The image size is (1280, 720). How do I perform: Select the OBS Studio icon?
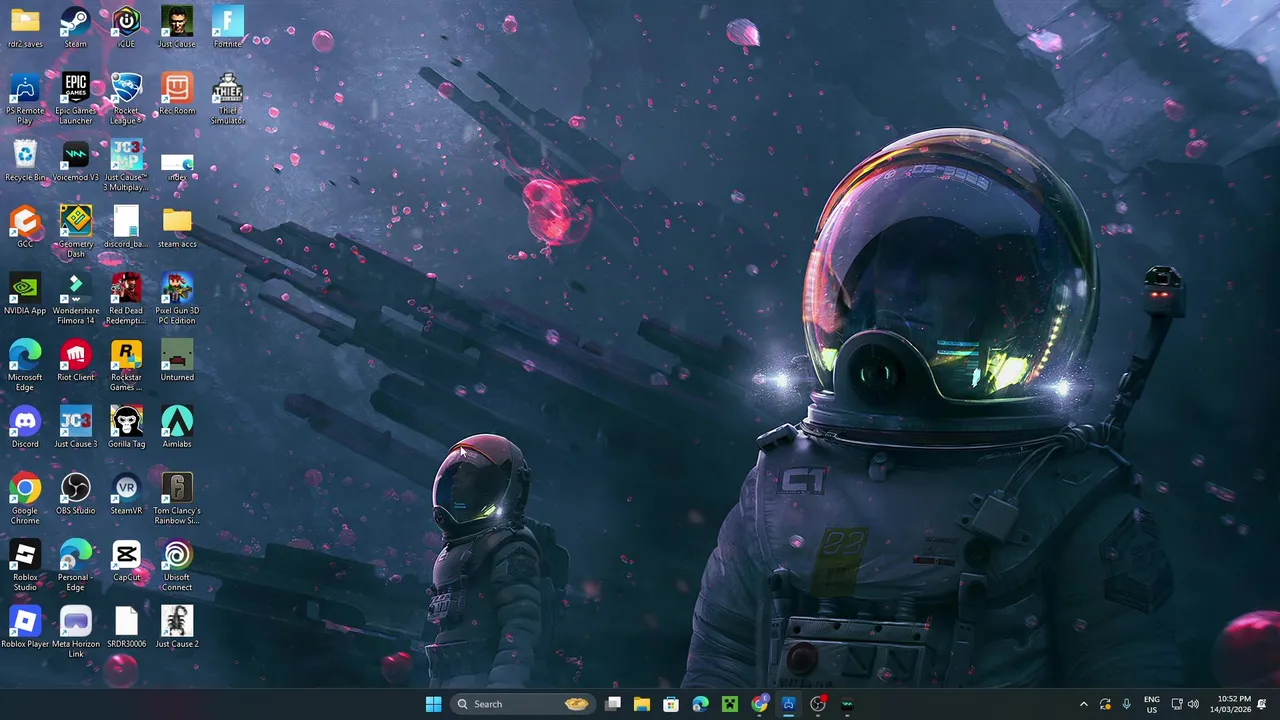(x=75, y=495)
